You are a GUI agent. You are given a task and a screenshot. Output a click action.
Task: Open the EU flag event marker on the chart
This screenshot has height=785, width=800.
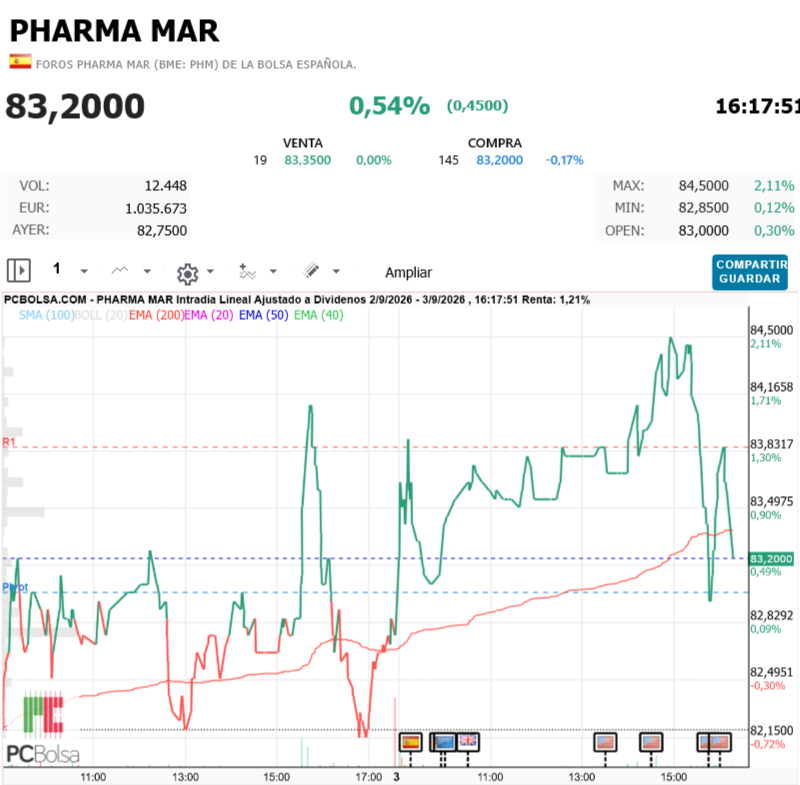(443, 743)
